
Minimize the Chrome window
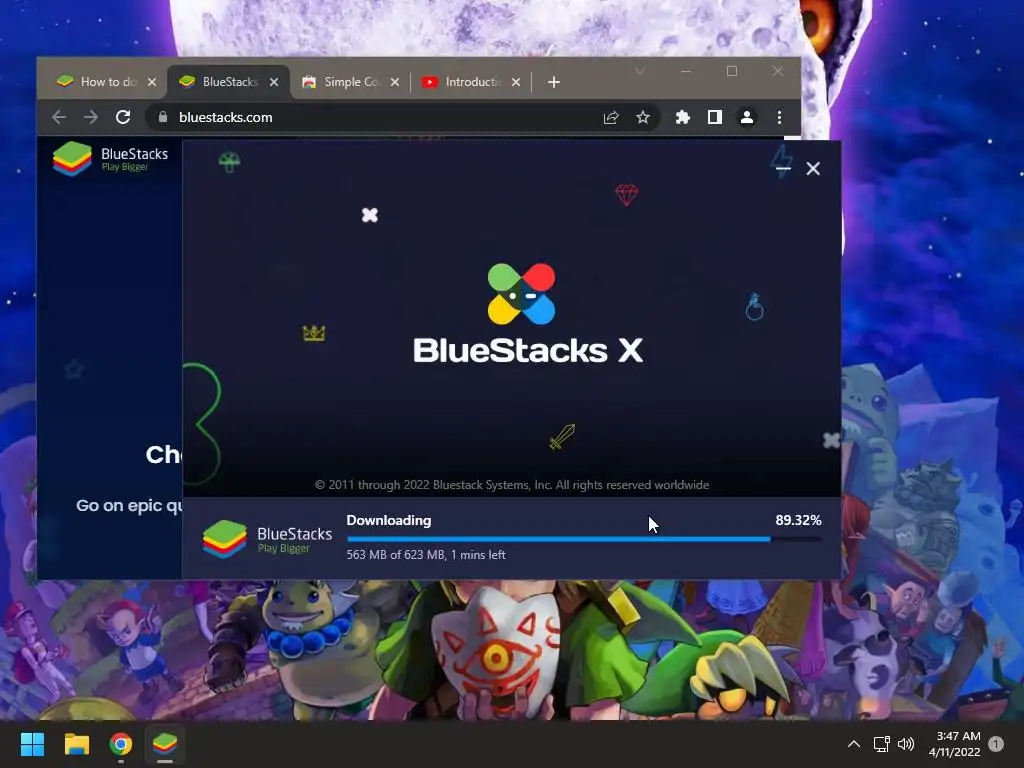click(x=686, y=71)
